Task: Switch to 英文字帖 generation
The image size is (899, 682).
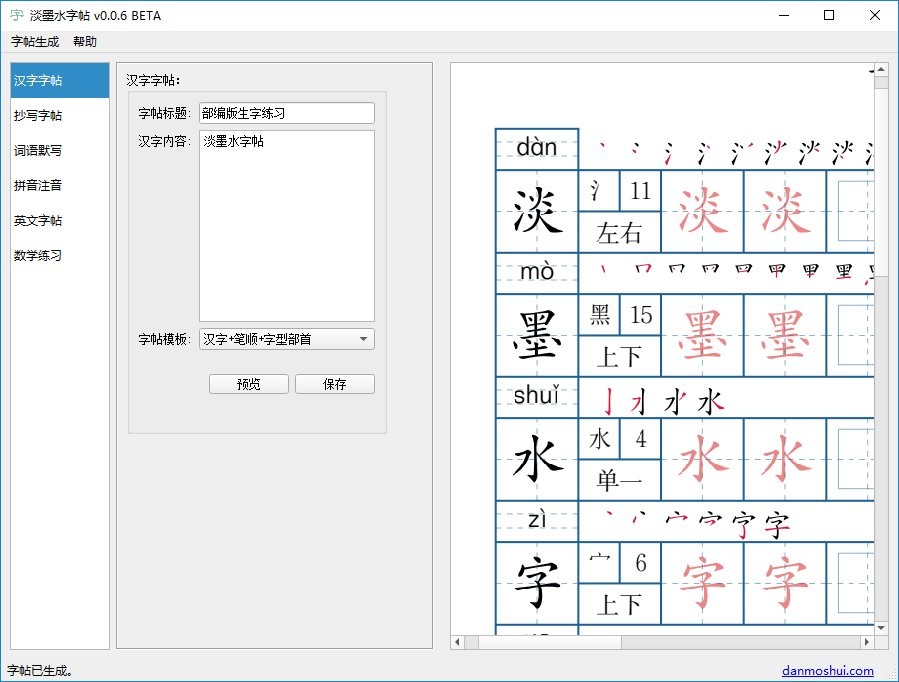Action: 38,220
